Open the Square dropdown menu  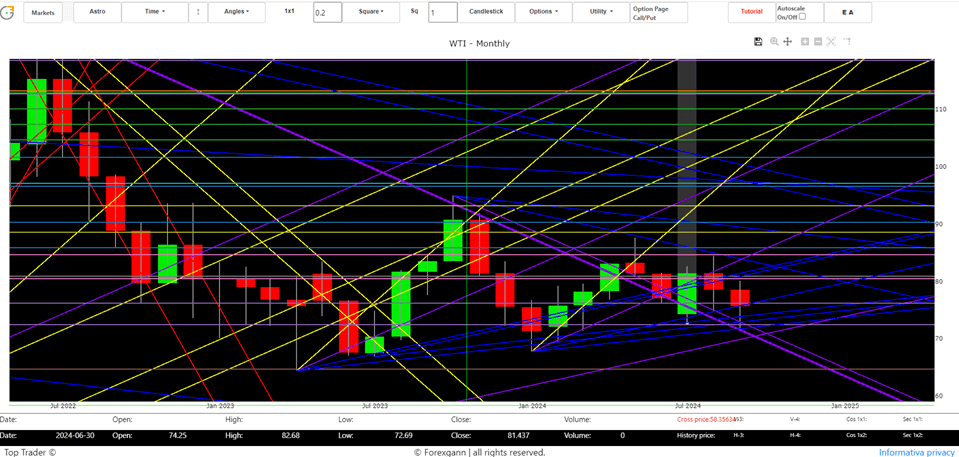pos(370,12)
